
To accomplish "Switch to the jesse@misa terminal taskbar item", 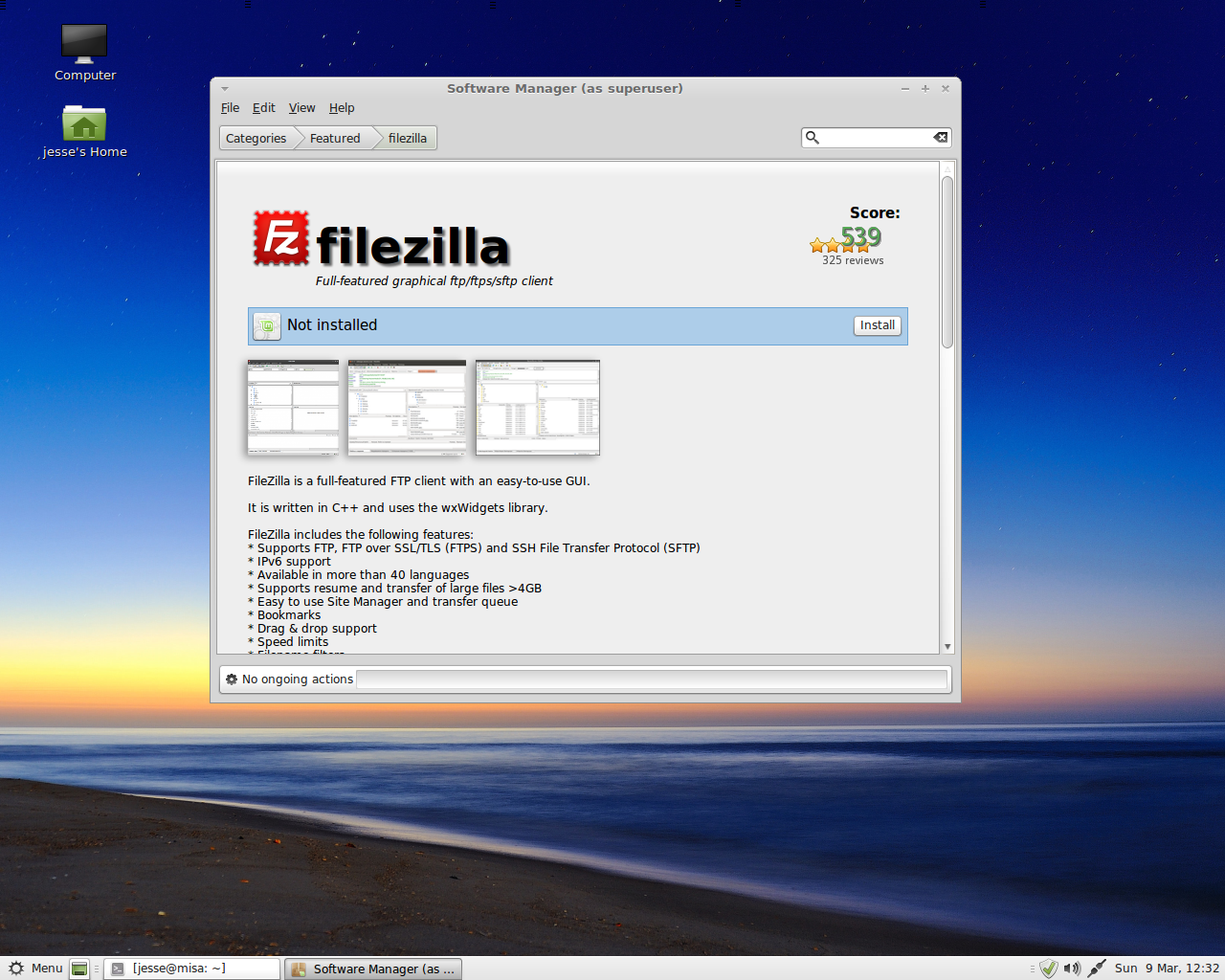I will tap(191, 969).
